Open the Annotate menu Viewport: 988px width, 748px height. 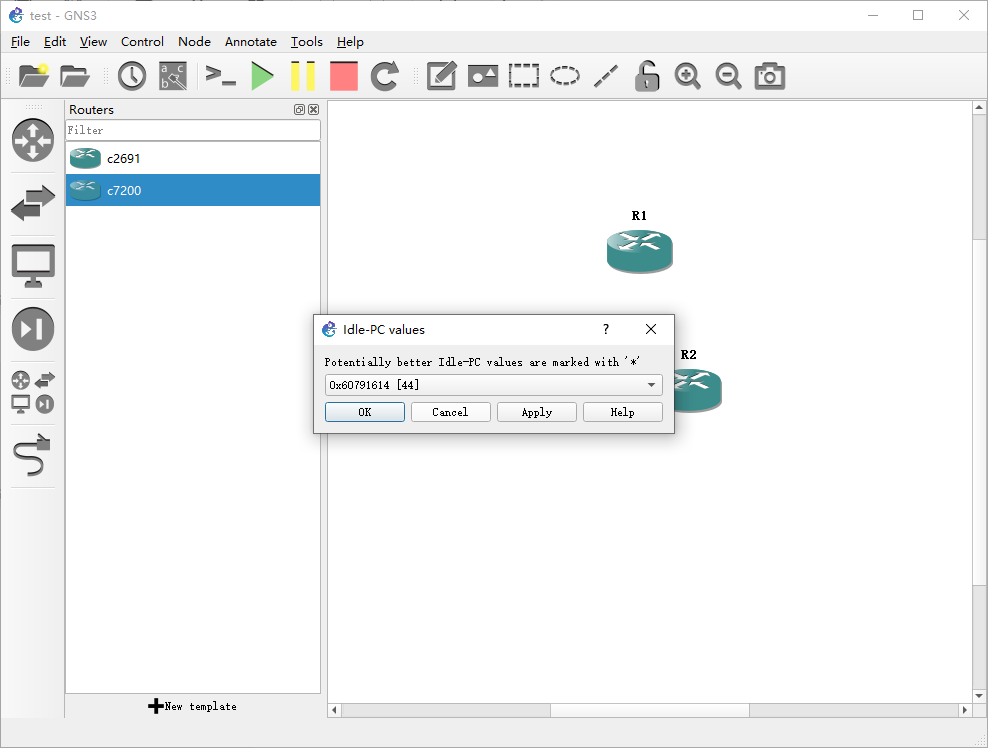pos(251,42)
